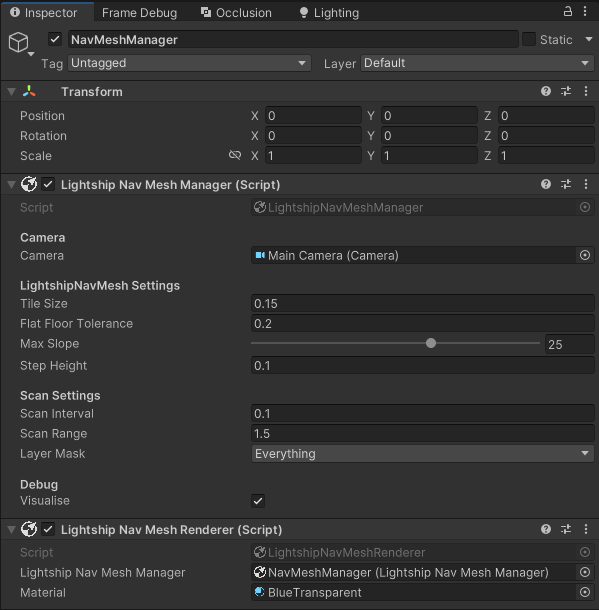The image size is (599, 610).
Task: Click the BlueTransparent material field
Action: (x=413, y=592)
